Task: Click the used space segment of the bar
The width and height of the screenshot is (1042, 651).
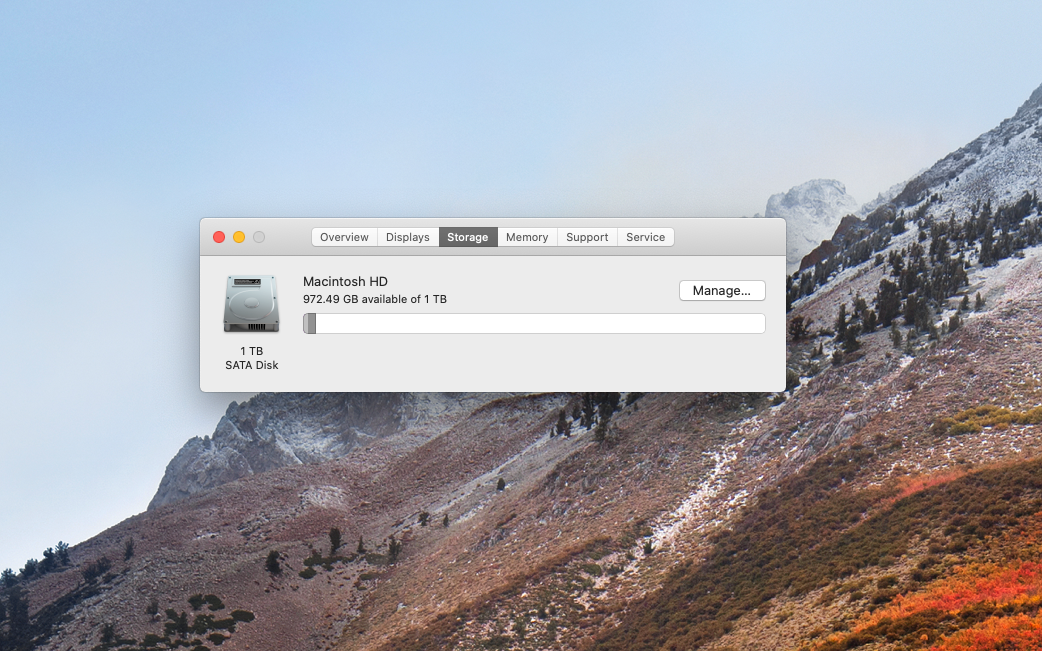Action: tap(308, 323)
